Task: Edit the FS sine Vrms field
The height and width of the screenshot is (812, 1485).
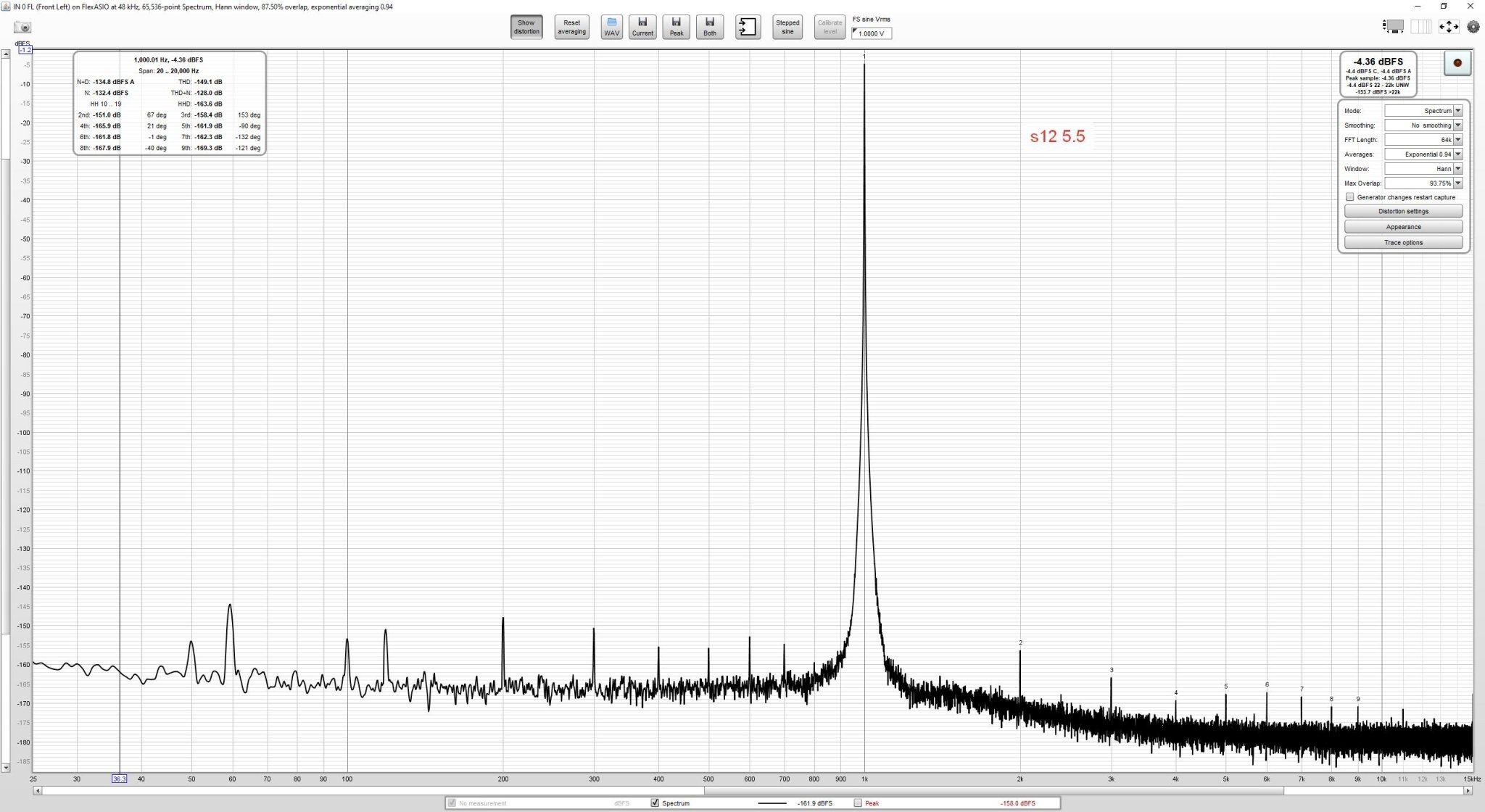Action: (872, 33)
